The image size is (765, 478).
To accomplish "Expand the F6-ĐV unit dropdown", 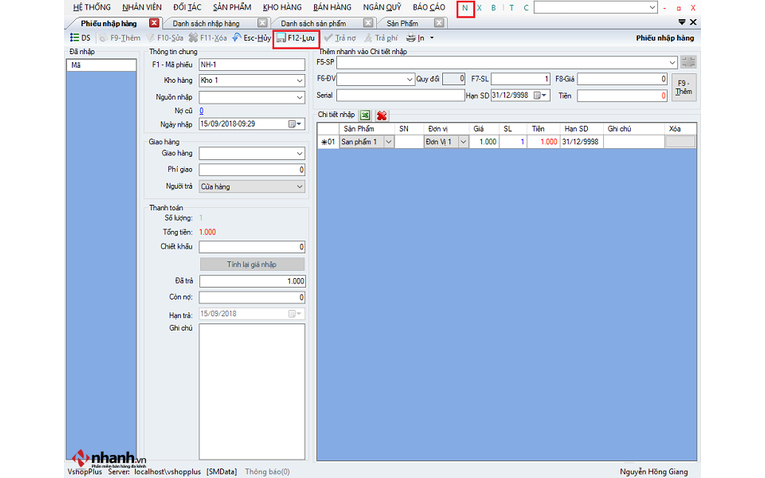I will 409,79.
